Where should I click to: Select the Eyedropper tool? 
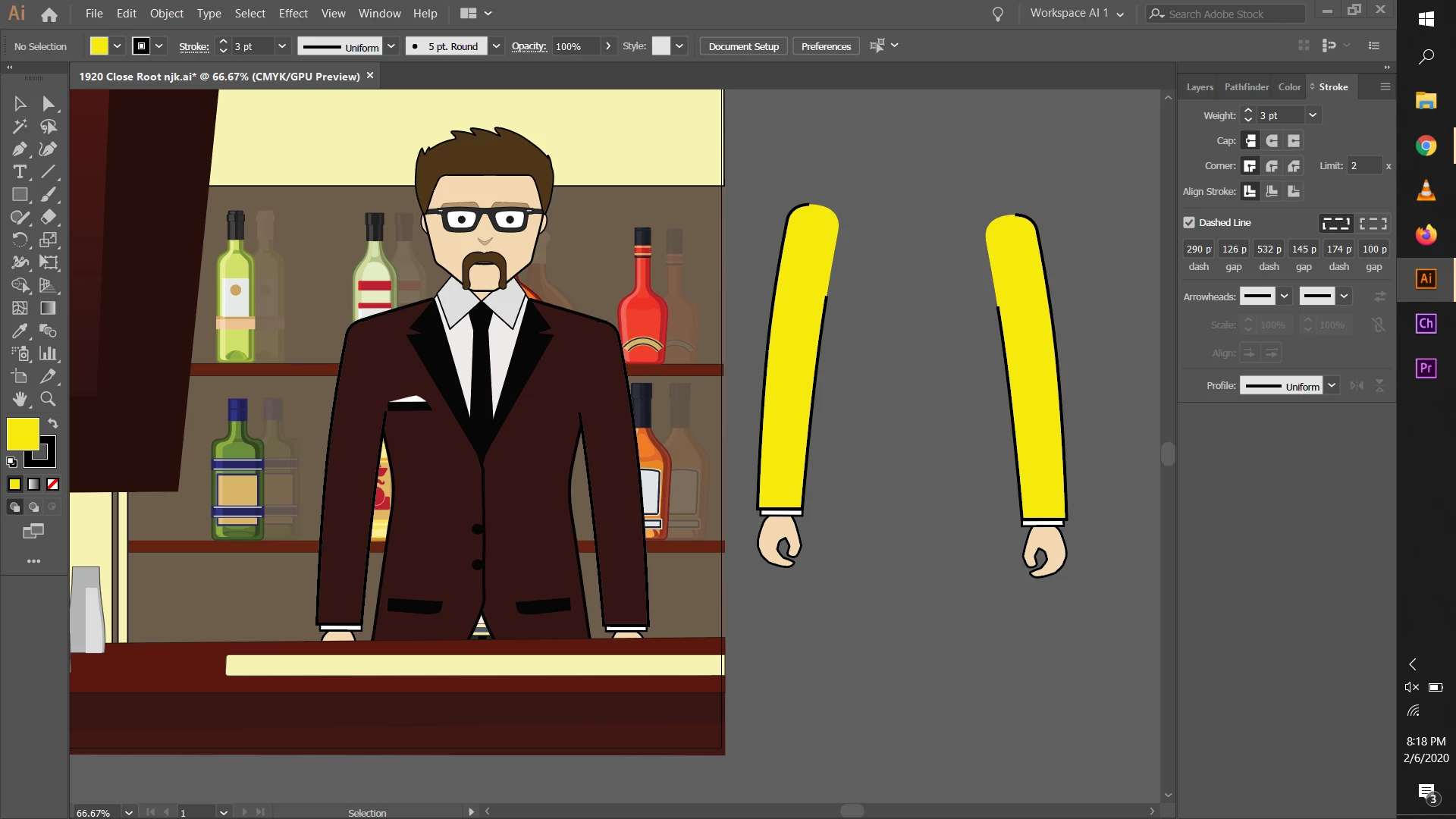click(x=20, y=331)
